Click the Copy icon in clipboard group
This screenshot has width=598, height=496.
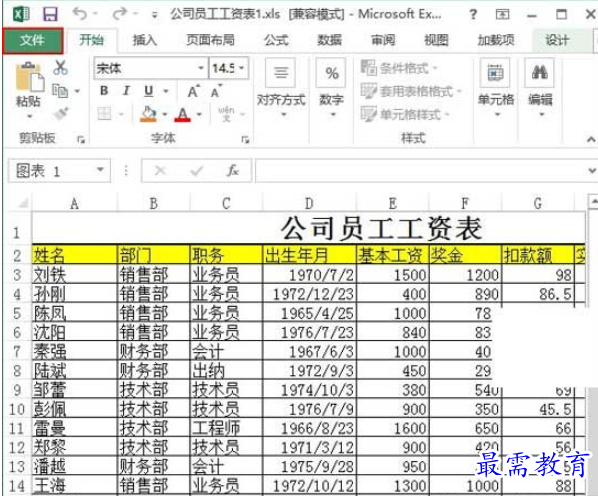coord(60,91)
